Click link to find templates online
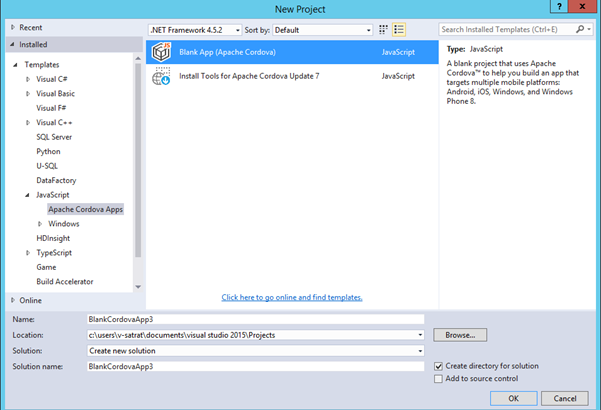 [x=292, y=297]
